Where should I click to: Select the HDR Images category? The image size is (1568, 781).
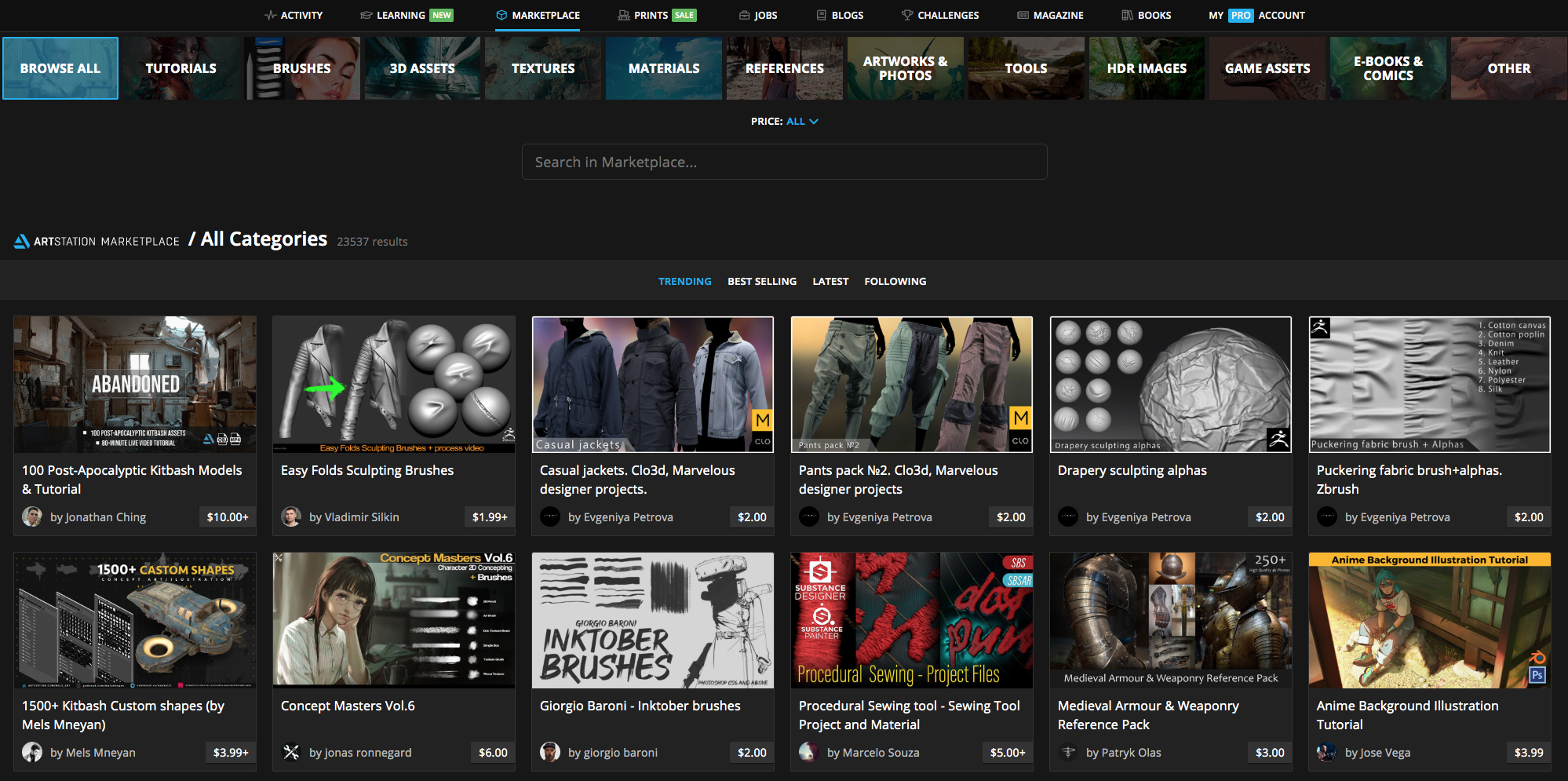point(1147,68)
